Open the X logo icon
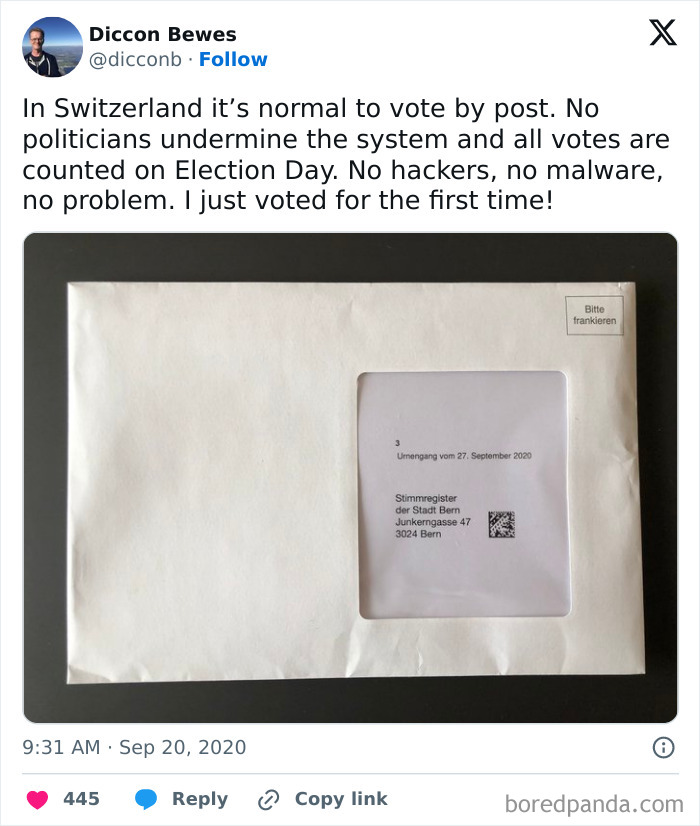This screenshot has height=826, width=700. pyautogui.click(x=663, y=33)
